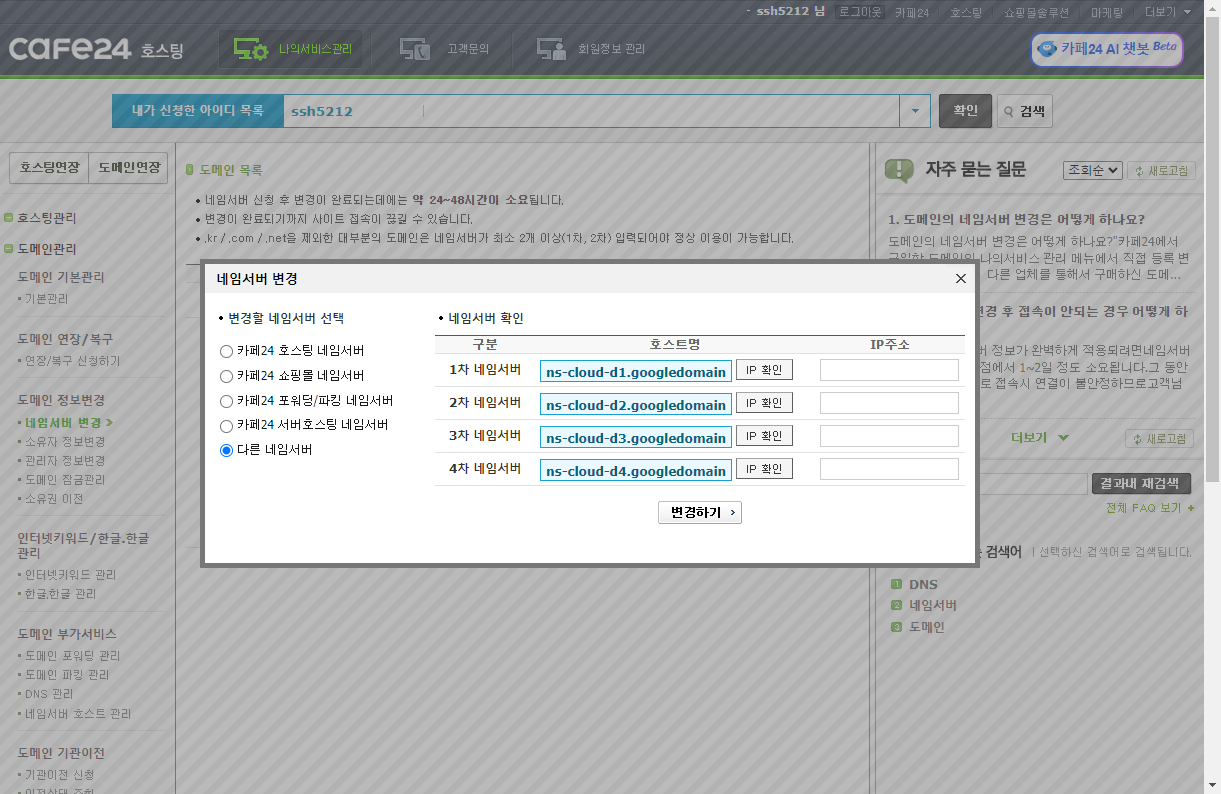This screenshot has height=794, width=1221.
Task: Click the 검색 magnifier button
Action: pos(1025,111)
